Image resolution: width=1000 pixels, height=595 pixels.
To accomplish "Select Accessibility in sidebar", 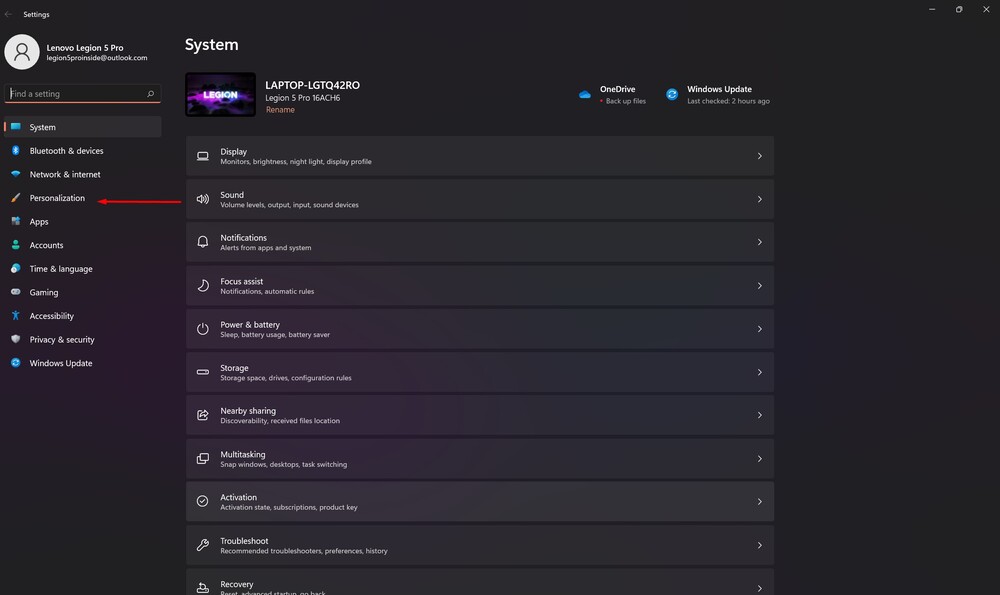I will 82,316.
